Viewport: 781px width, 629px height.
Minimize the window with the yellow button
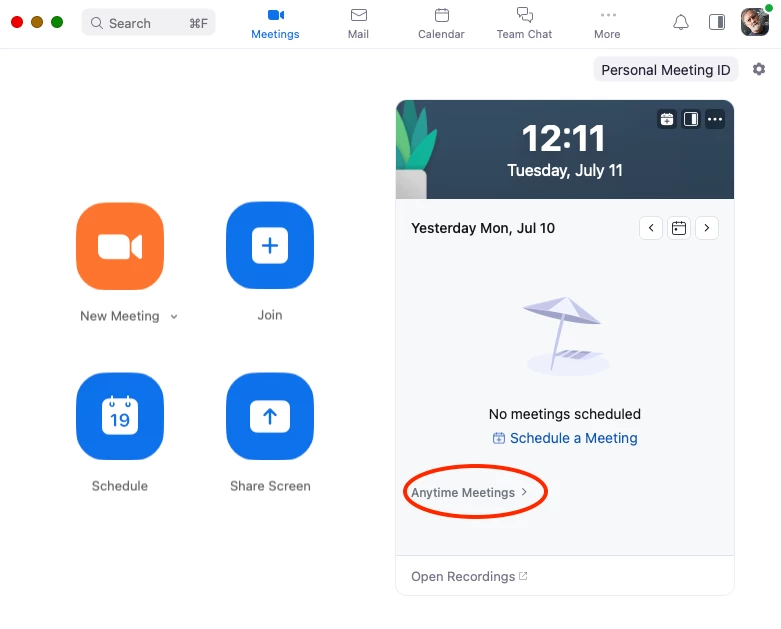(x=37, y=22)
